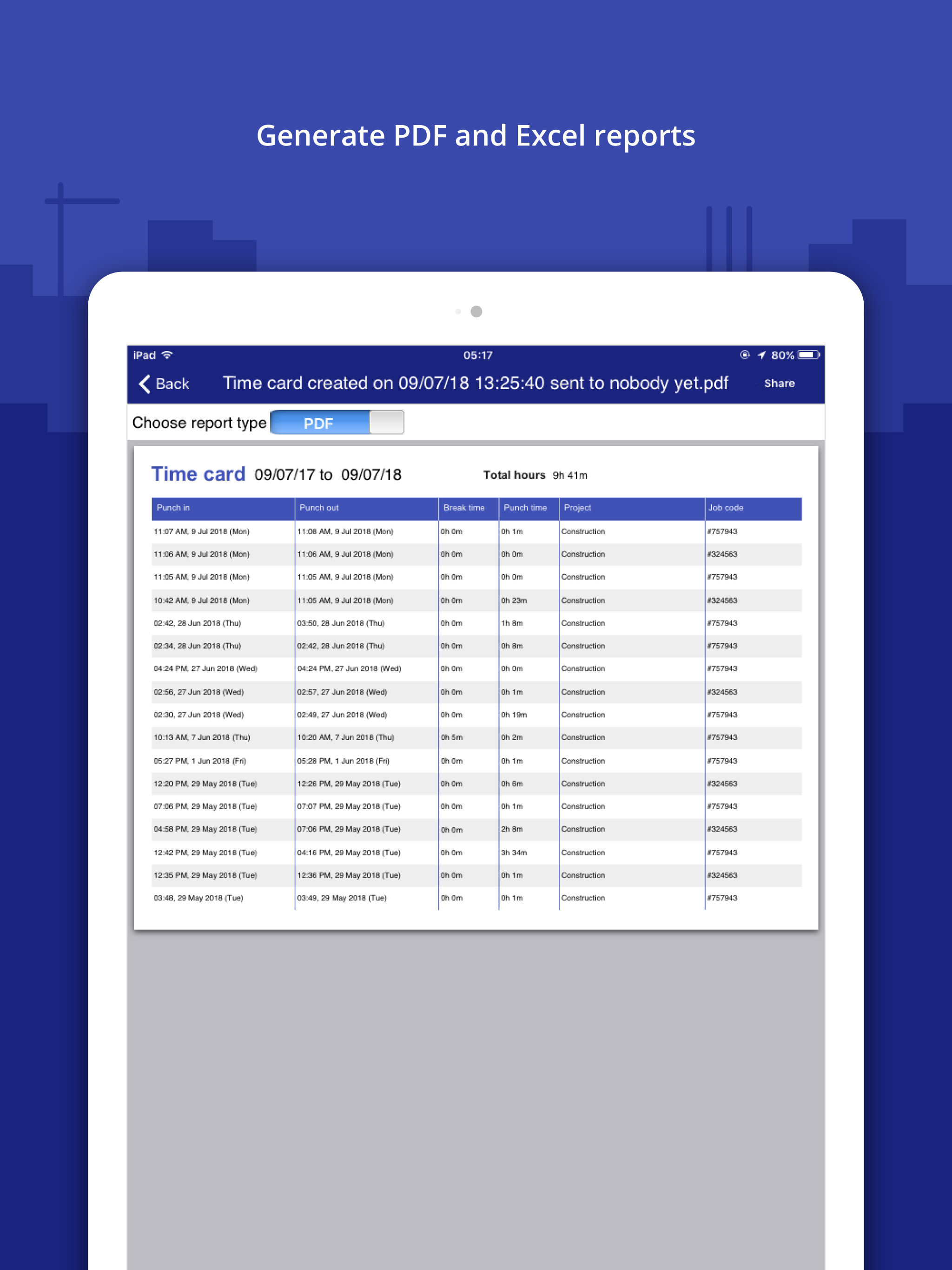952x1270 pixels.
Task: Tap punch time 0h 6m cell
Action: 512,784
